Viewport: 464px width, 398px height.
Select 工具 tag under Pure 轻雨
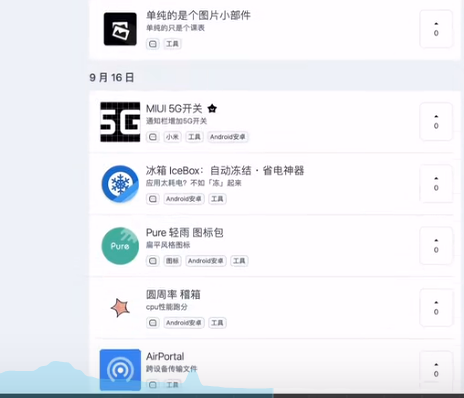pos(239,261)
